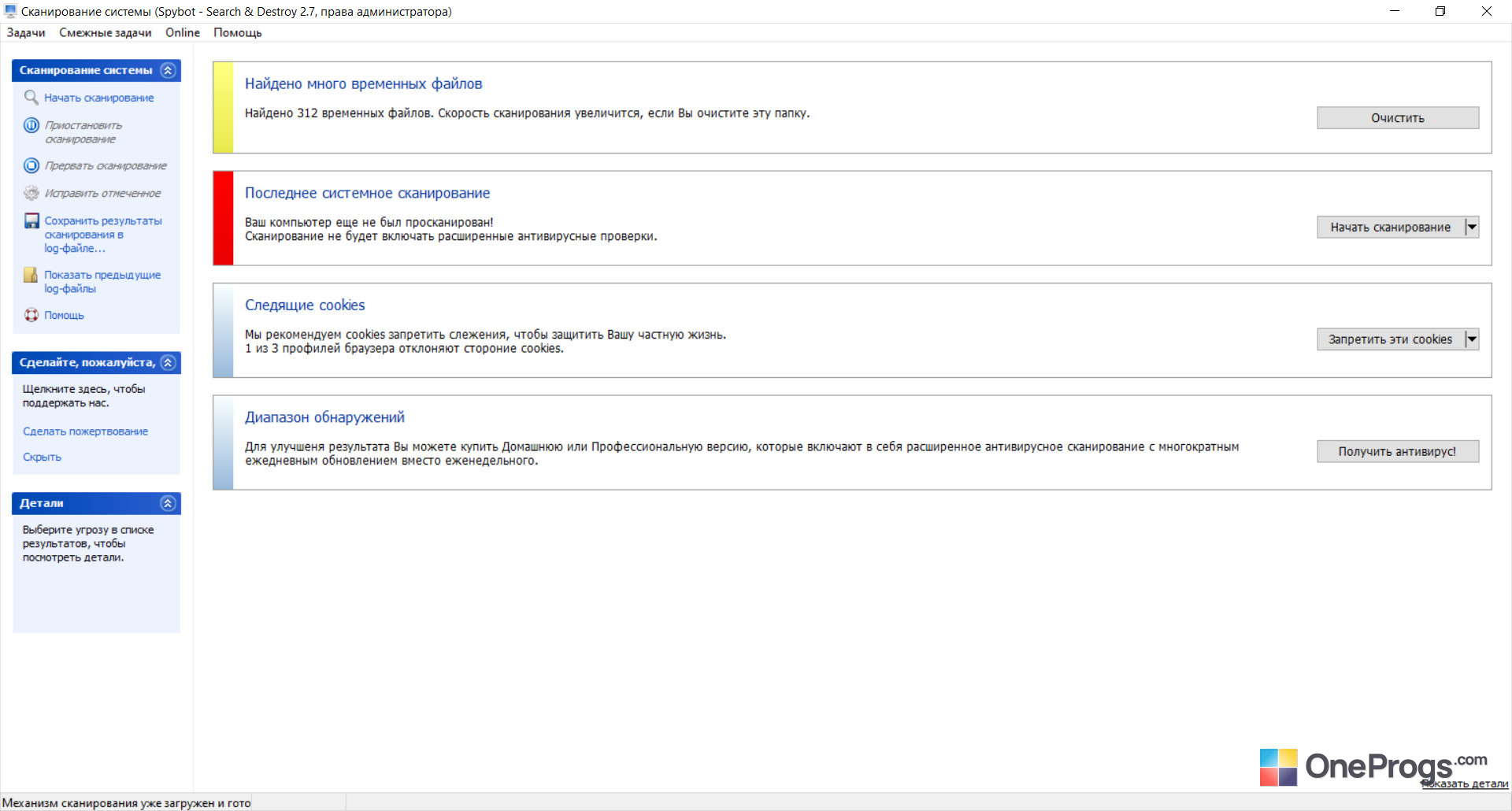1512x811 pixels.
Task: Click Приостановить сканирование link
Action: pos(84,132)
